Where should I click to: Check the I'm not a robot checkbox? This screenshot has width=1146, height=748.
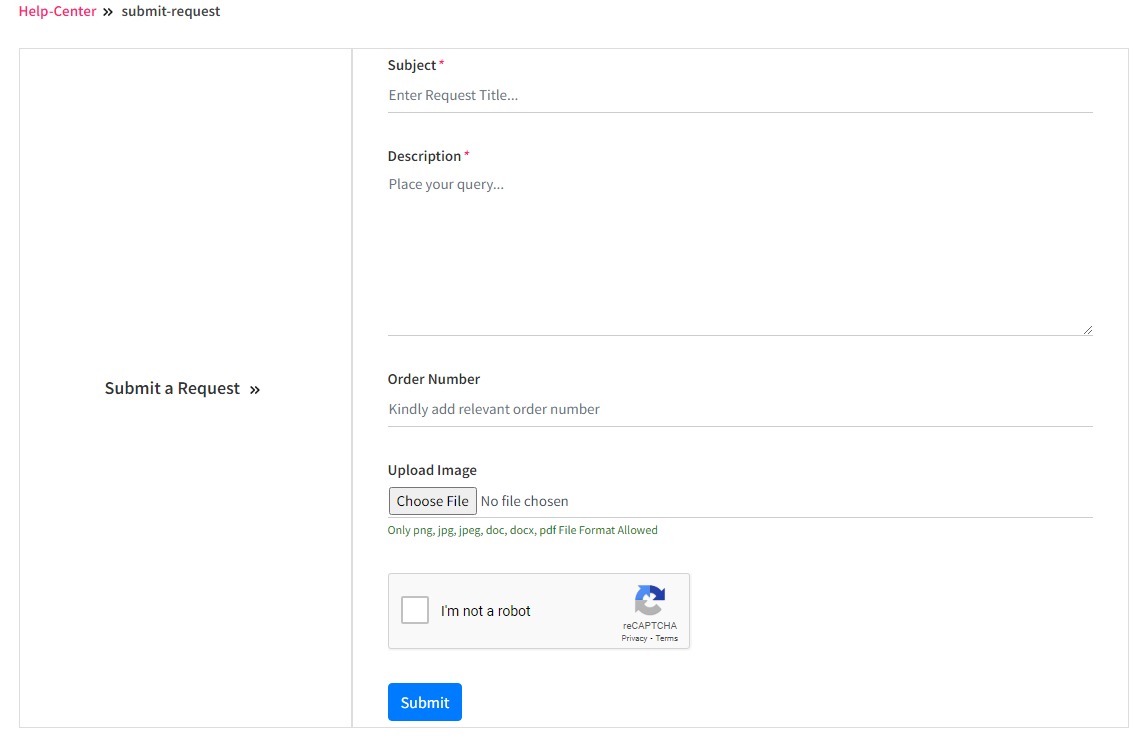[x=414, y=610]
